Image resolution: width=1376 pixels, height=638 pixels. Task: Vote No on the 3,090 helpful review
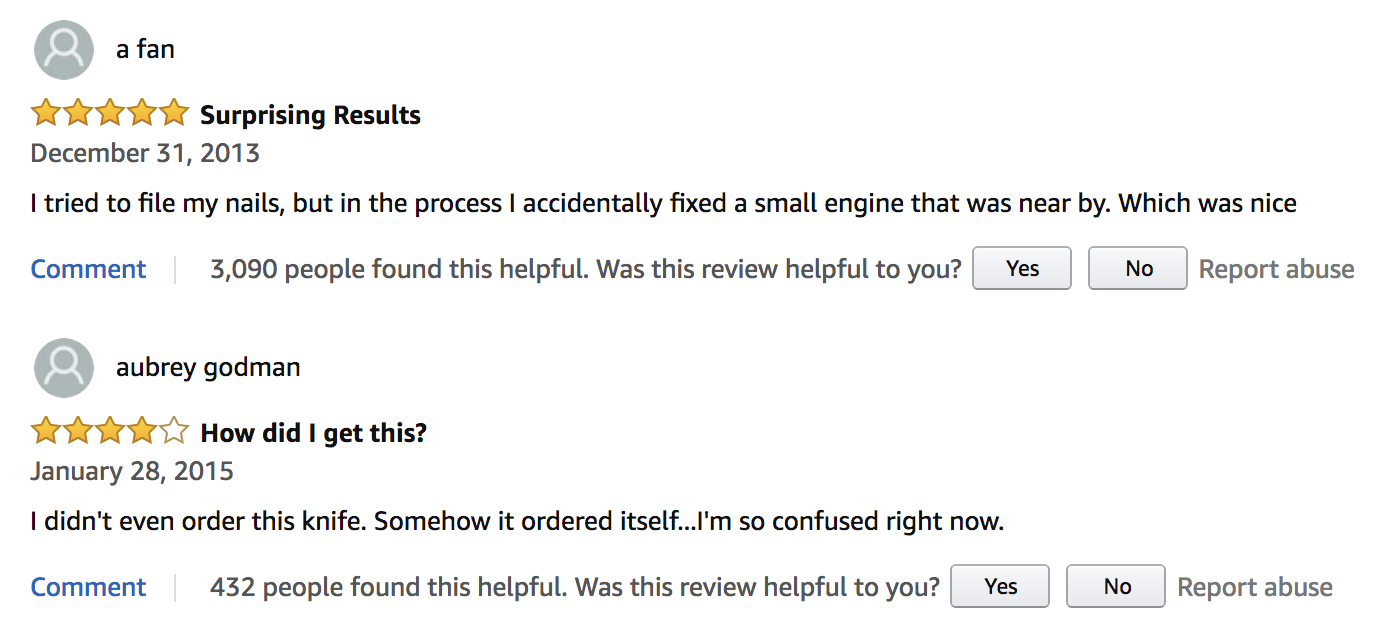click(x=1138, y=268)
